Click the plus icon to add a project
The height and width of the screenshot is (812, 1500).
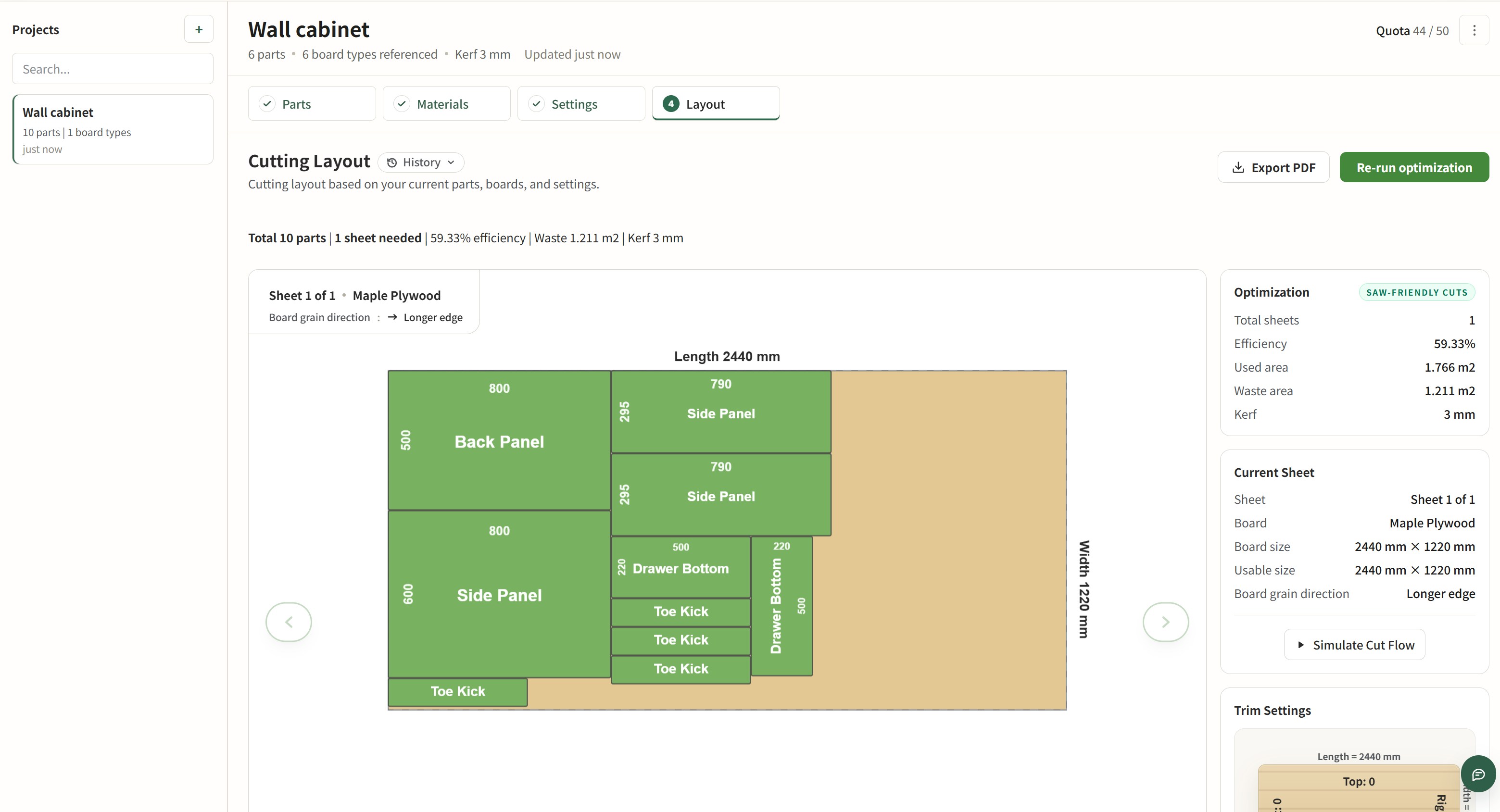point(199,29)
